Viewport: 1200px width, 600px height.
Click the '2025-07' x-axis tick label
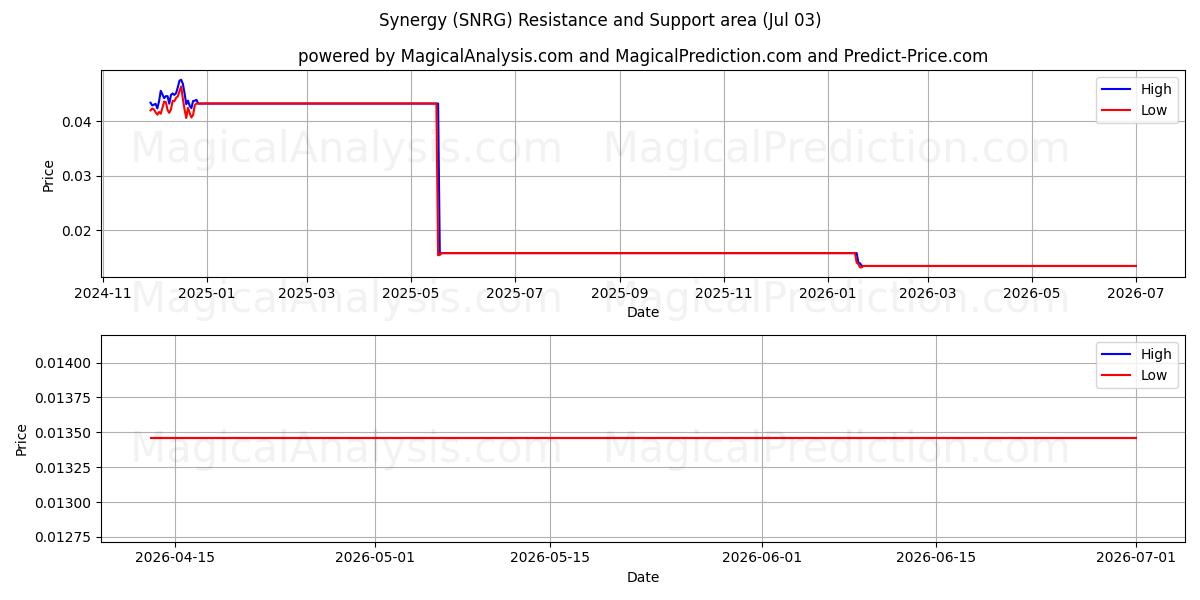[x=515, y=293]
